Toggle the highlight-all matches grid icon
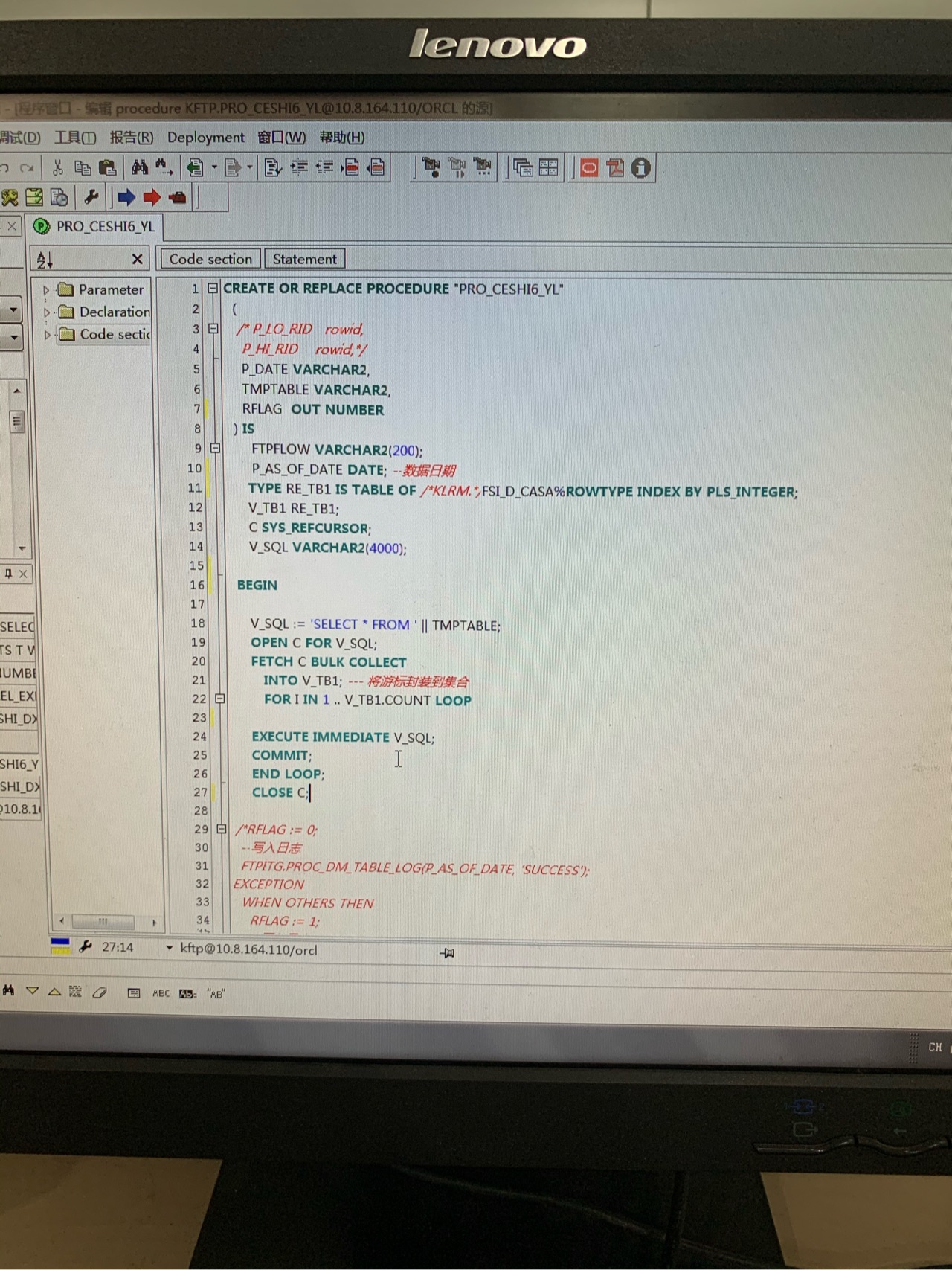Screen dimensions: 952x1270 75,992
